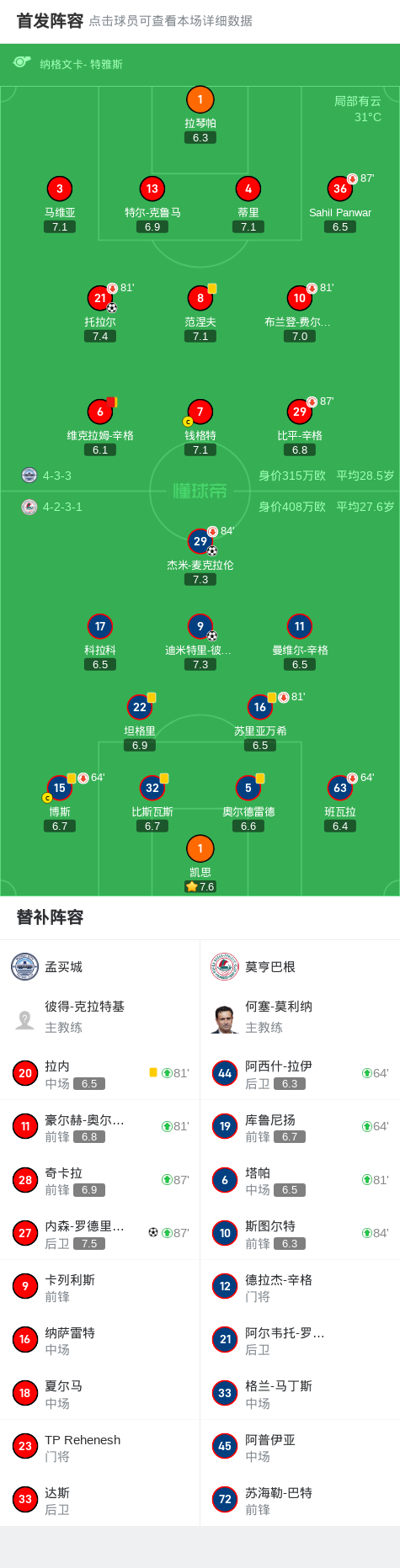Click the 孟买城 team logo
Screen dimensions: 400x1568
tap(25, 967)
